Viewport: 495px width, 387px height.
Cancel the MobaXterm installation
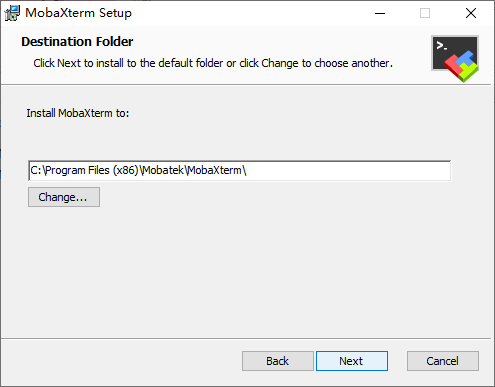pyautogui.click(x=443, y=361)
